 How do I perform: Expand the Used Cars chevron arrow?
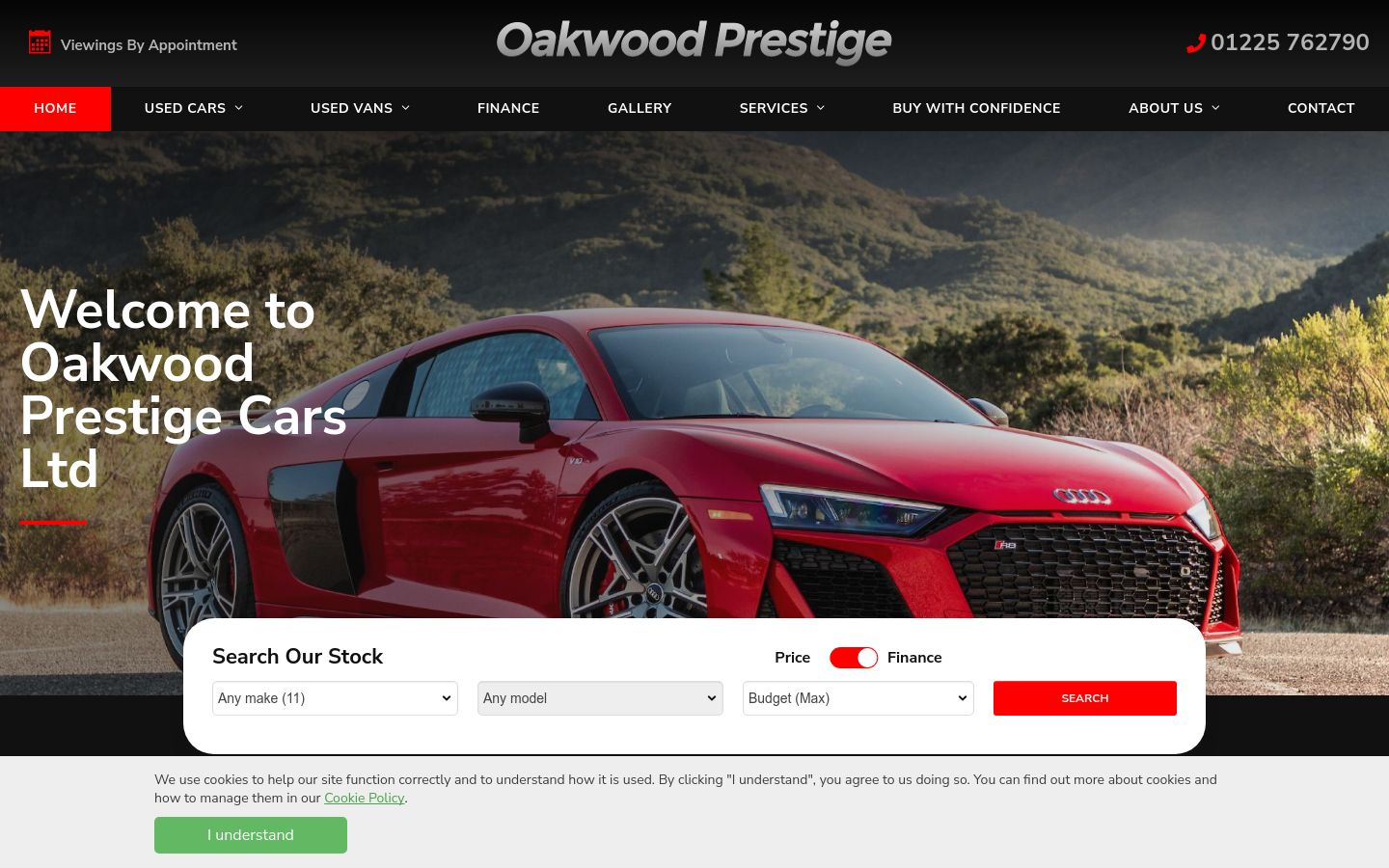point(239,108)
